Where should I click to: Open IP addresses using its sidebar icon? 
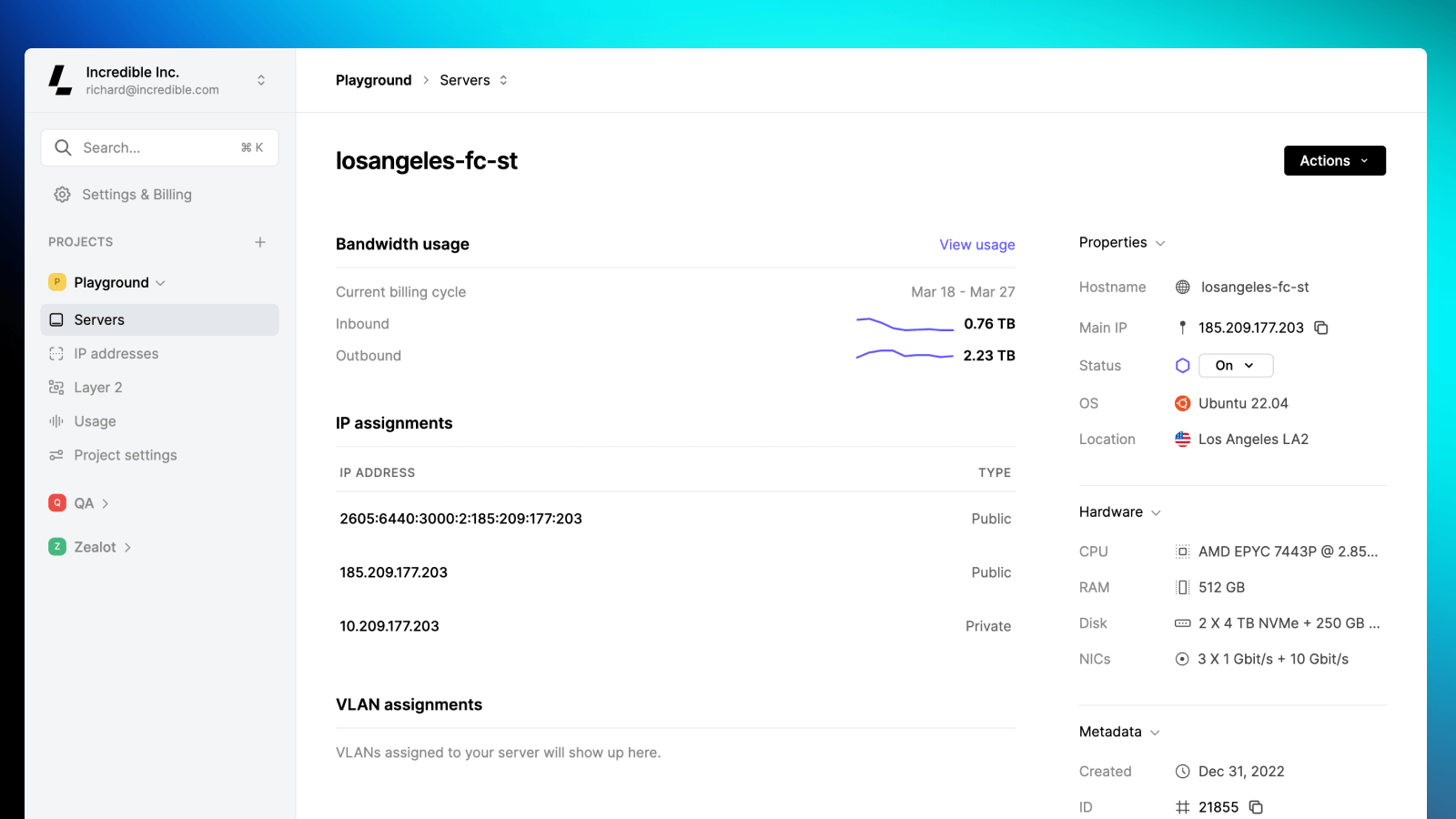[56, 353]
